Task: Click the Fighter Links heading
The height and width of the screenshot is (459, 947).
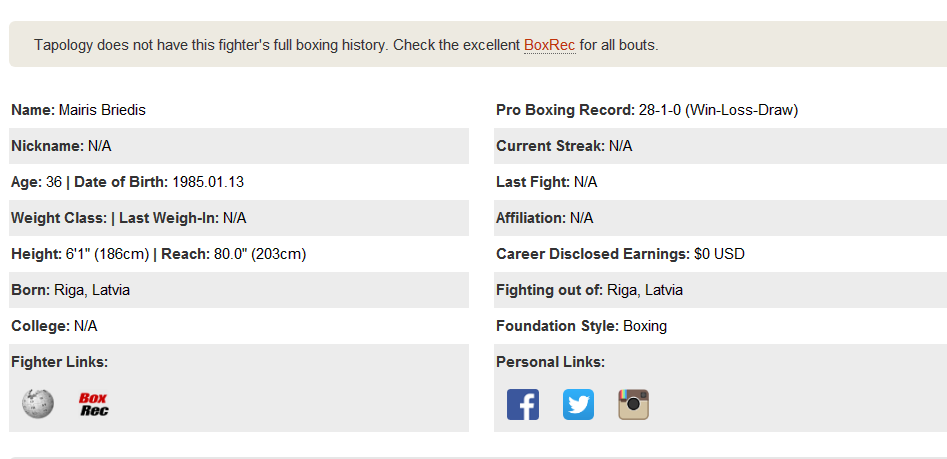Action: 59,362
